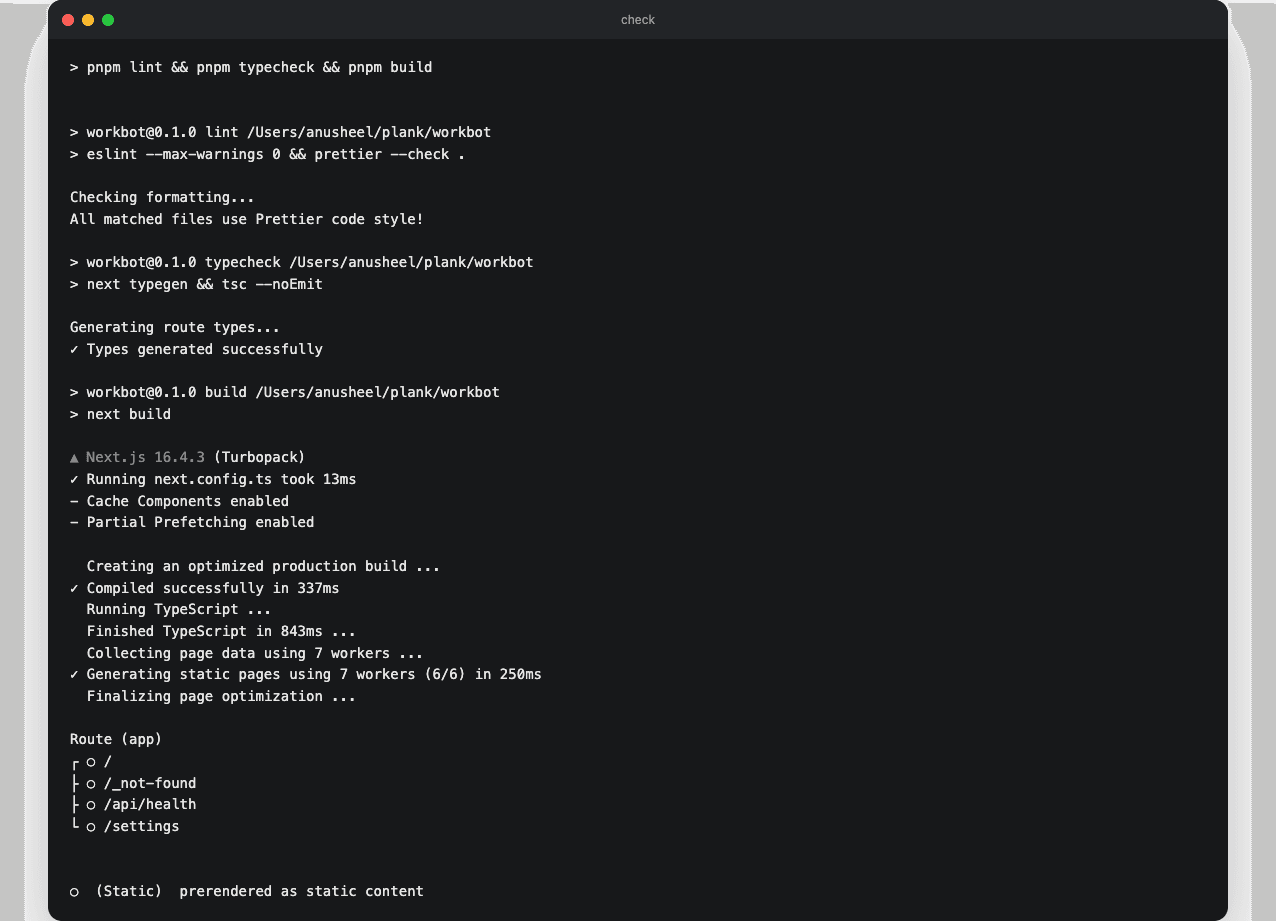Click the "Route (app)" heading
The height and width of the screenshot is (921, 1276).
[x=116, y=739]
